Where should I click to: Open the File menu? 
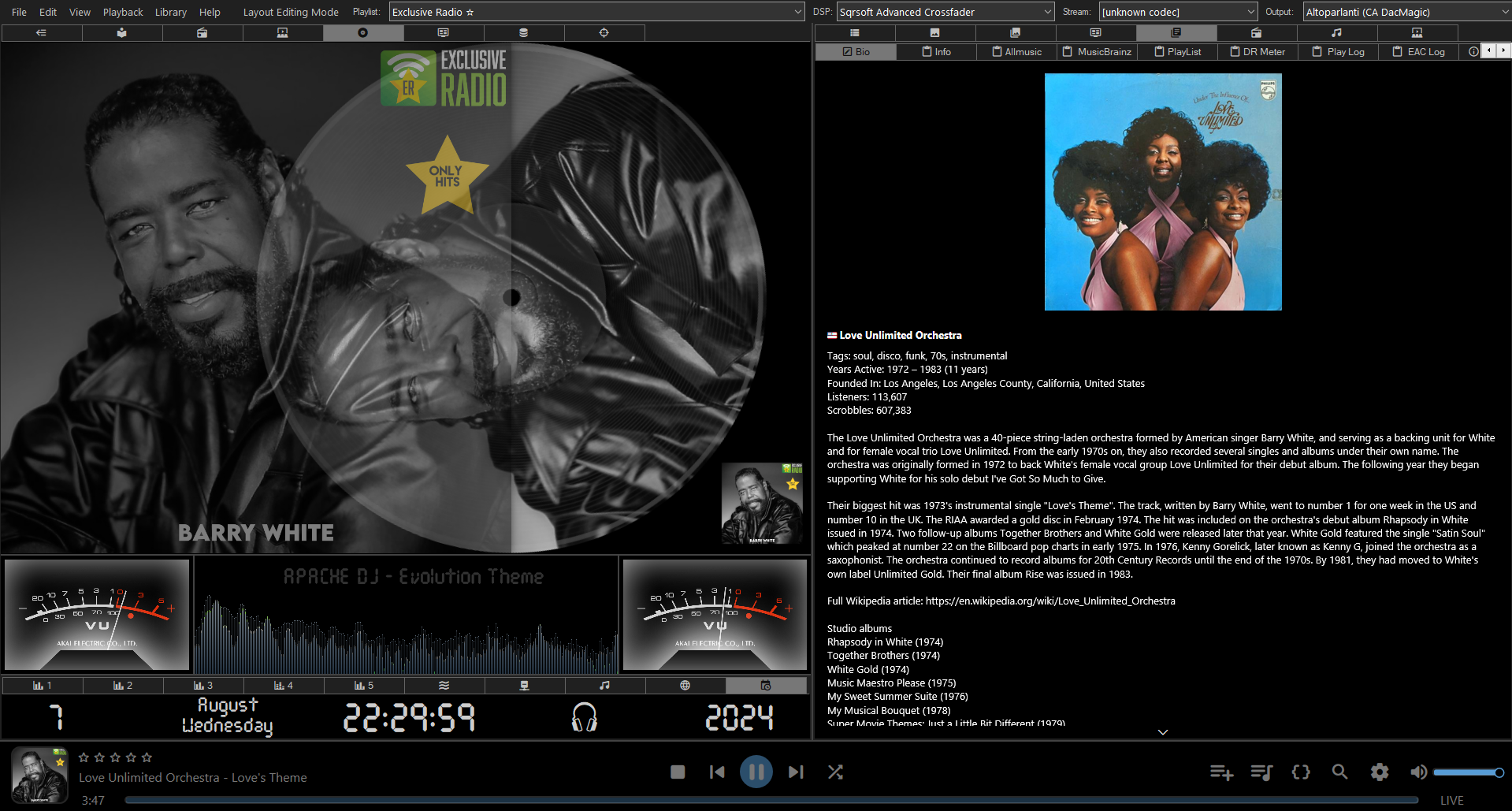[19, 12]
